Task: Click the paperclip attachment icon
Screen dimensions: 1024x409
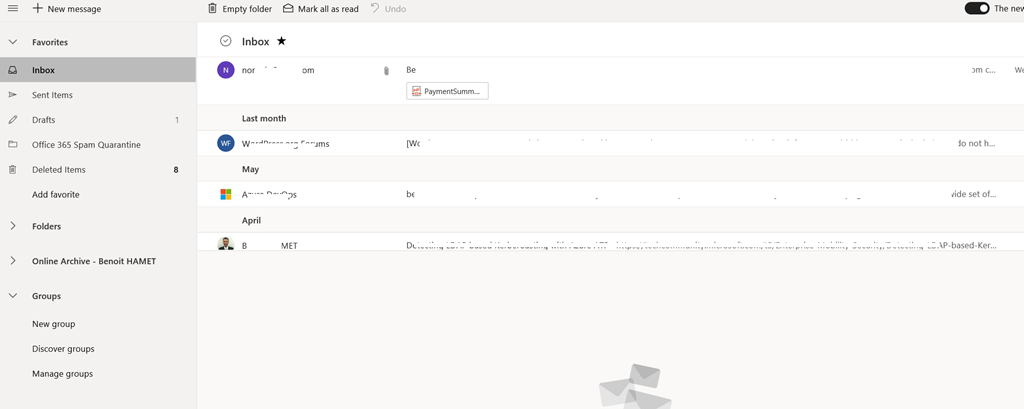Action: tap(386, 71)
